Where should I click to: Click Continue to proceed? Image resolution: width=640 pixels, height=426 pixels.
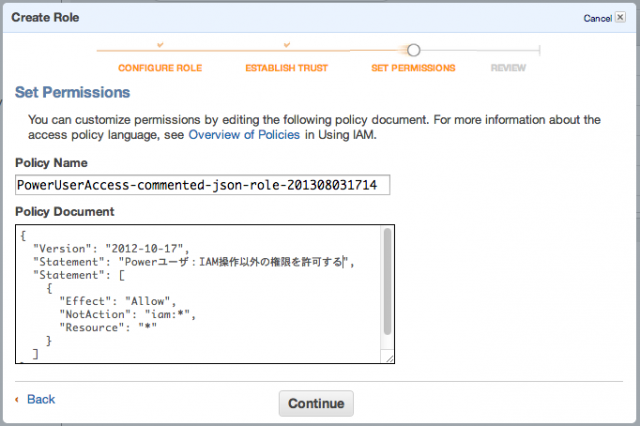[316, 403]
